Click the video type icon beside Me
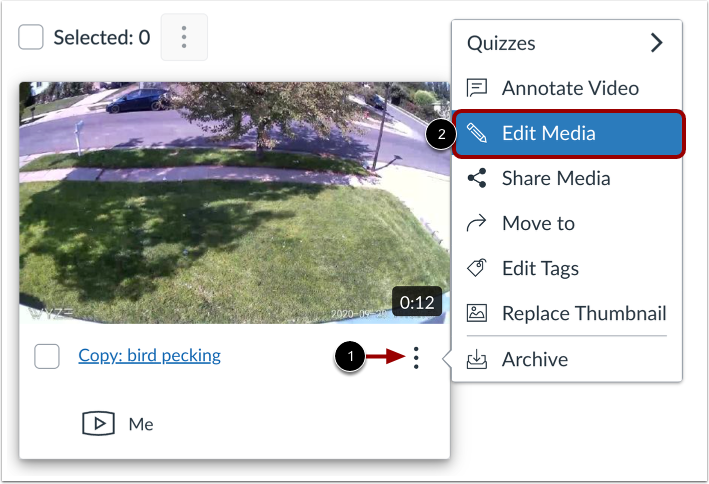 point(99,423)
